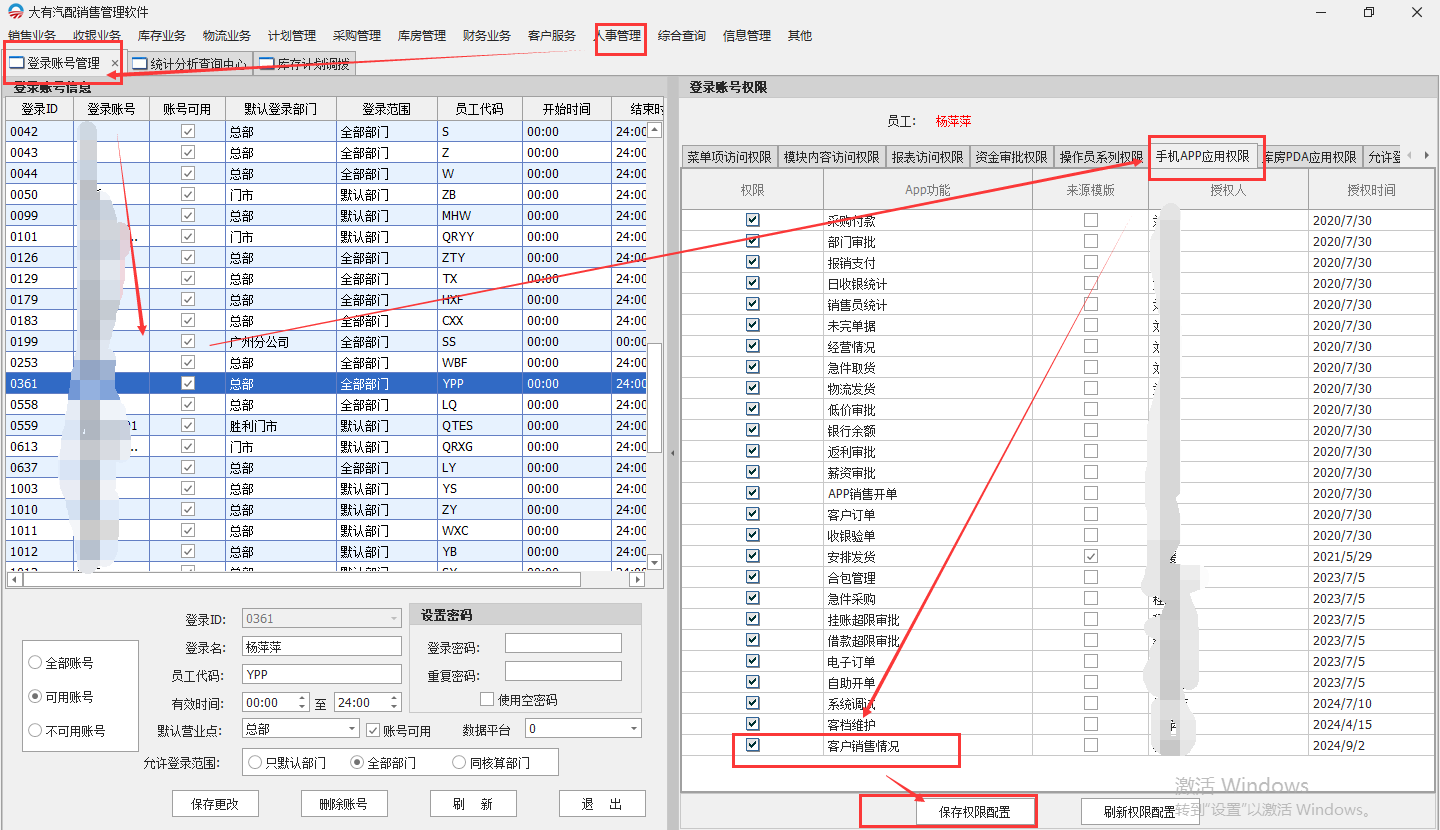Screen dimensions: 1440x830
Task: Select employee code MHW cell
Action: click(480, 215)
